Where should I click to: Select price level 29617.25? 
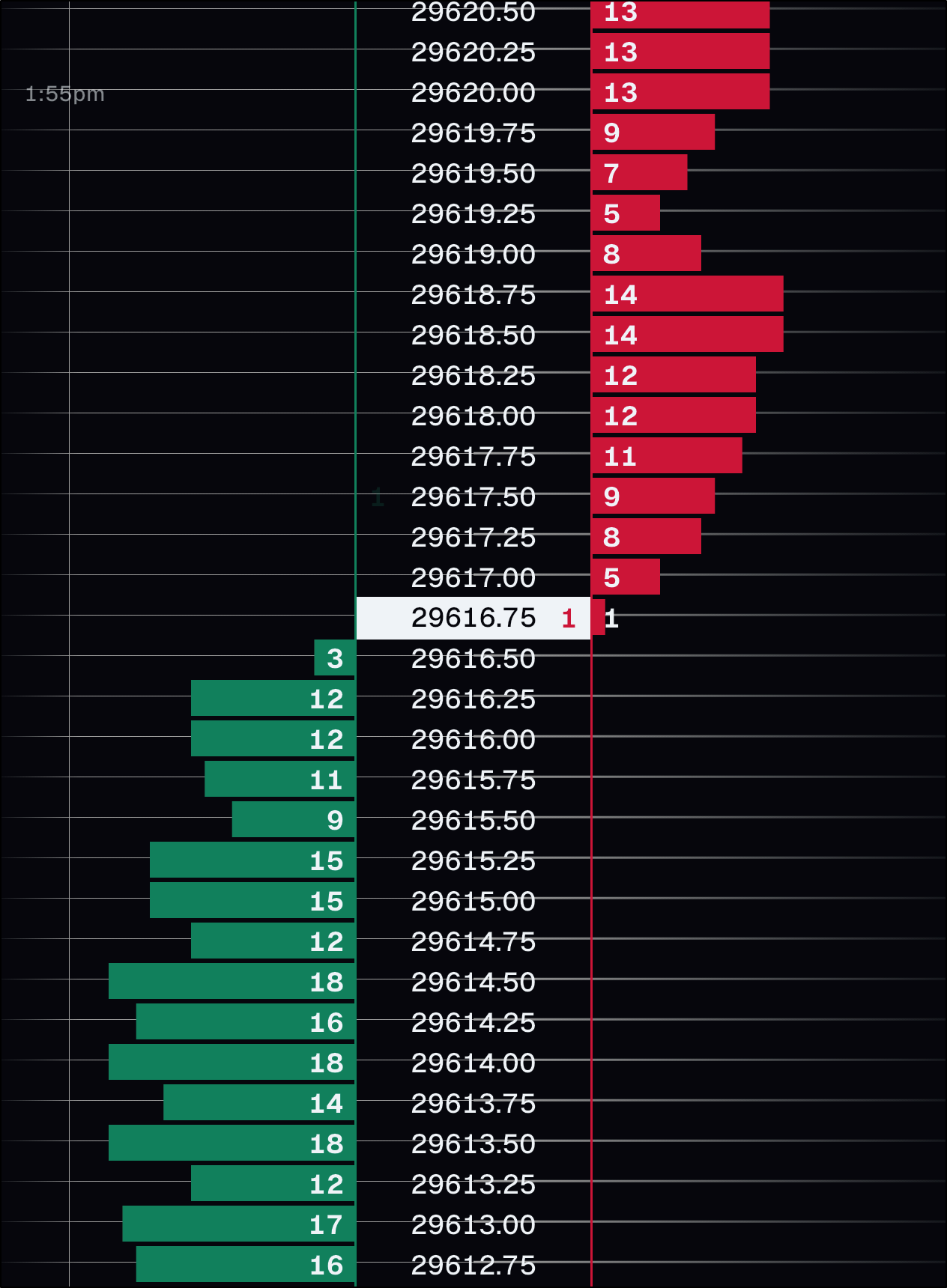coord(473,537)
